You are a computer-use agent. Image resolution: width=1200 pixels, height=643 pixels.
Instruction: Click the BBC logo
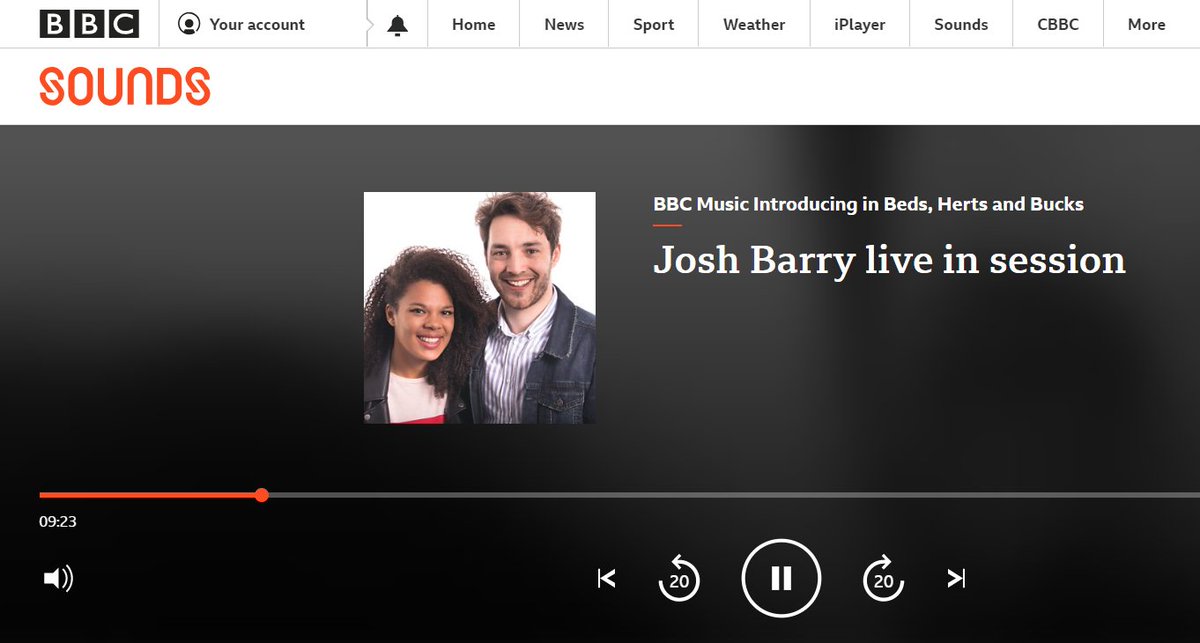coord(90,24)
